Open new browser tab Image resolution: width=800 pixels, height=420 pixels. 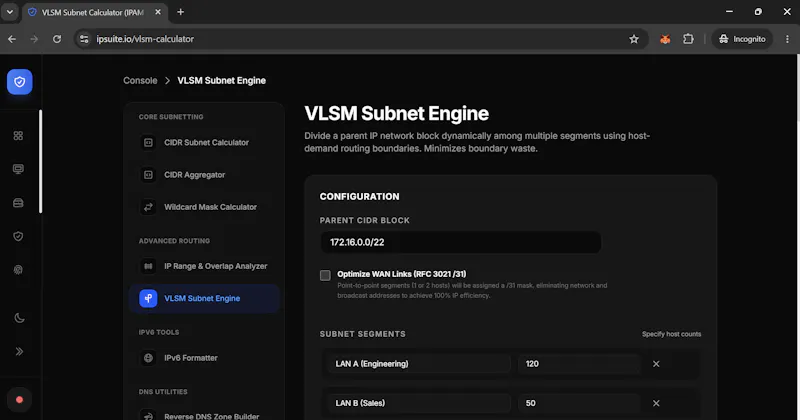181,12
